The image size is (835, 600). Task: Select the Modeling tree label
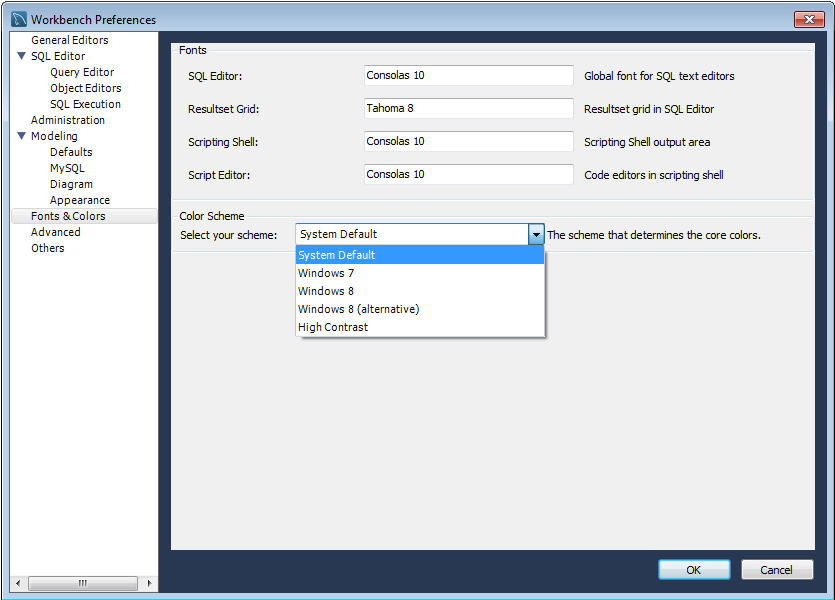click(x=54, y=136)
